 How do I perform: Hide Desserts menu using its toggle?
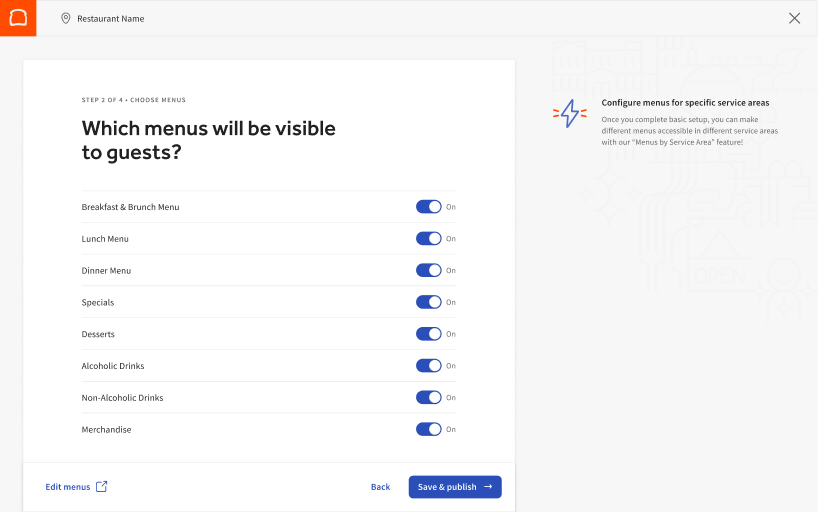[x=428, y=334]
